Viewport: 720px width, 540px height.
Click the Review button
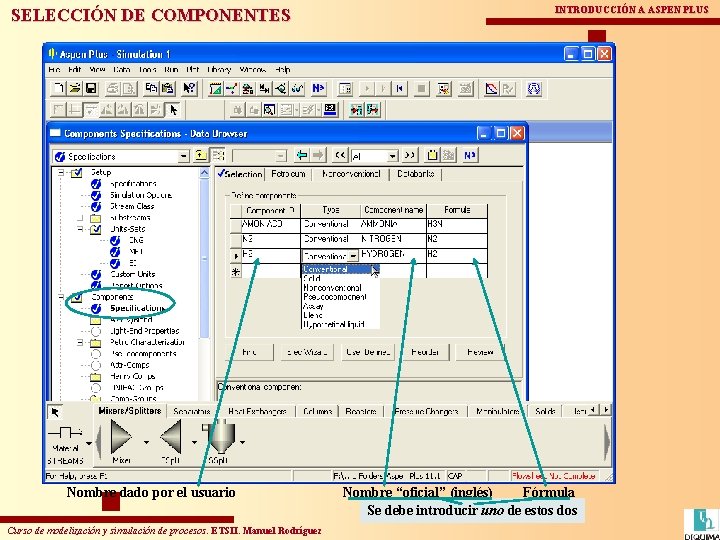[480, 352]
